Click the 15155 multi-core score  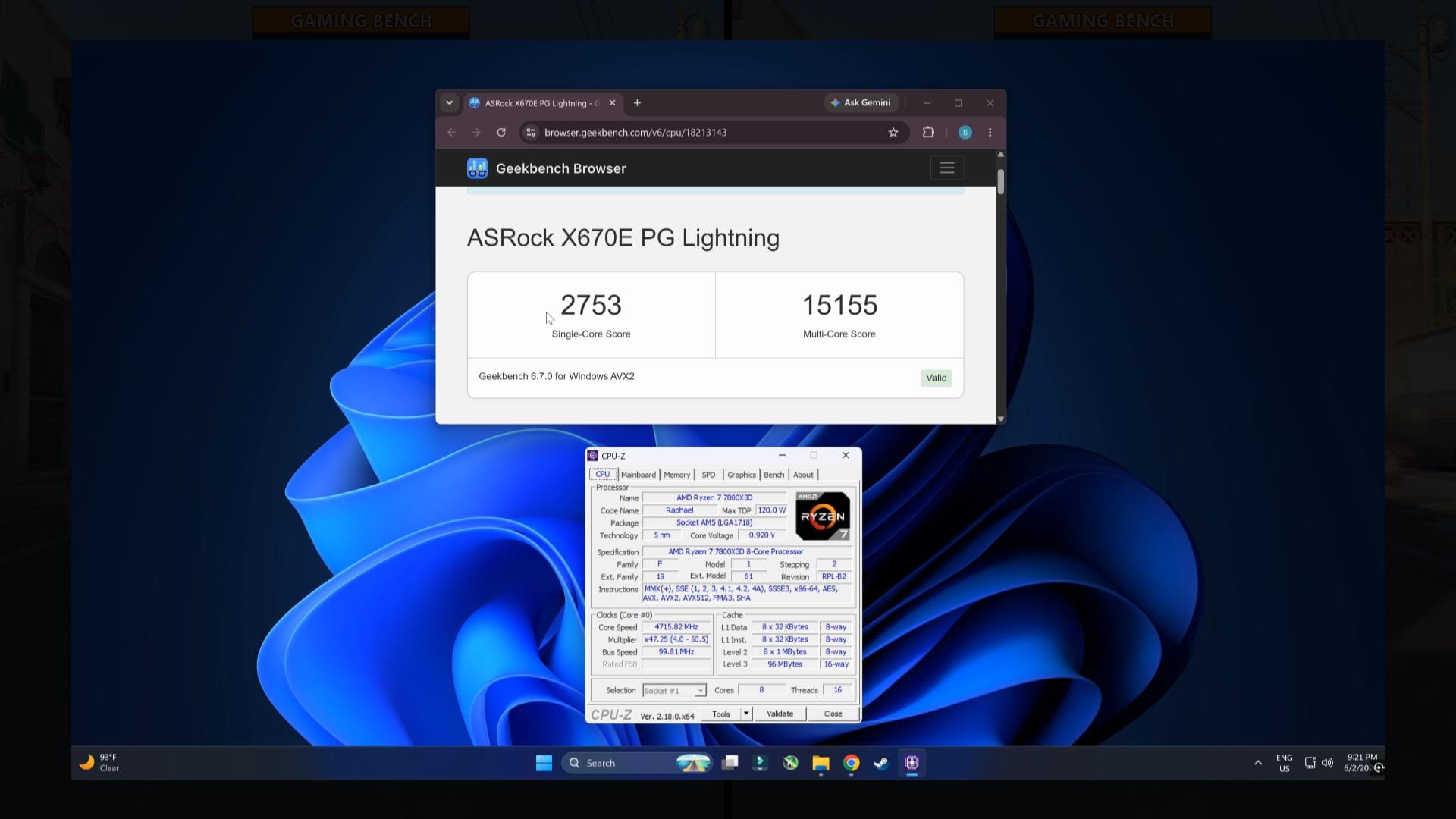[x=839, y=305]
